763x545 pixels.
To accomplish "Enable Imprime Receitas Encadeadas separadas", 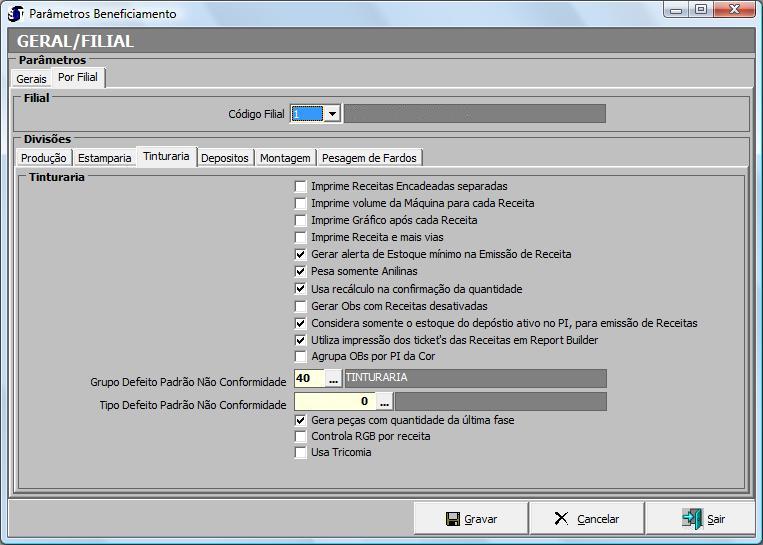I will click(x=301, y=186).
